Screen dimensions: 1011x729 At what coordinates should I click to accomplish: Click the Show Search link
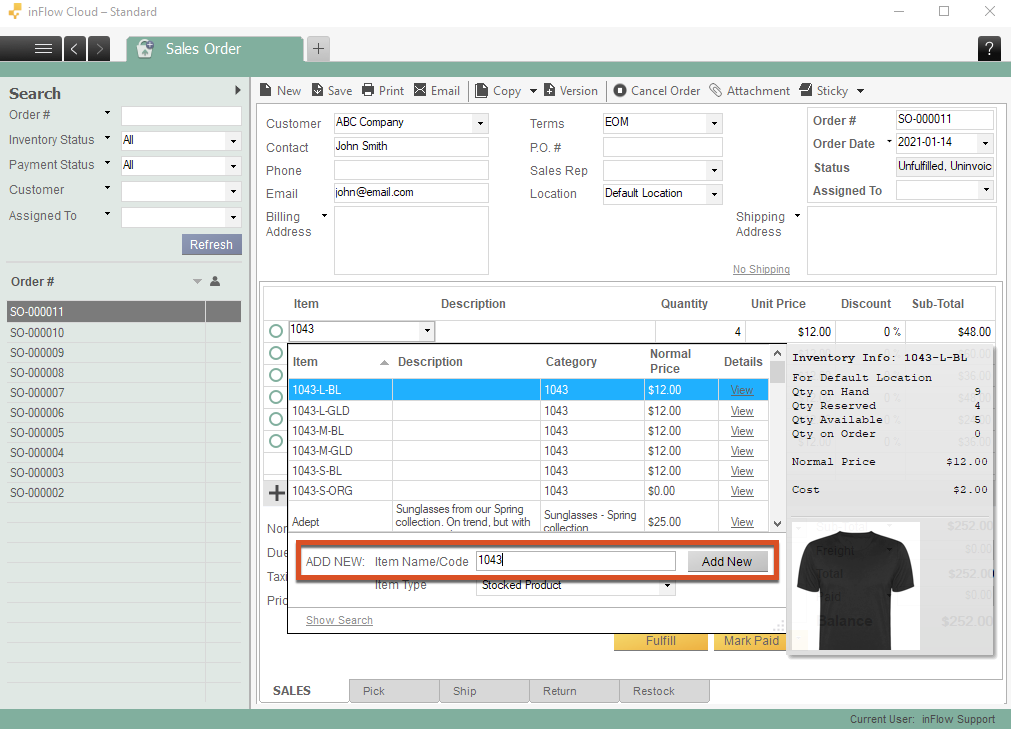[x=339, y=620]
